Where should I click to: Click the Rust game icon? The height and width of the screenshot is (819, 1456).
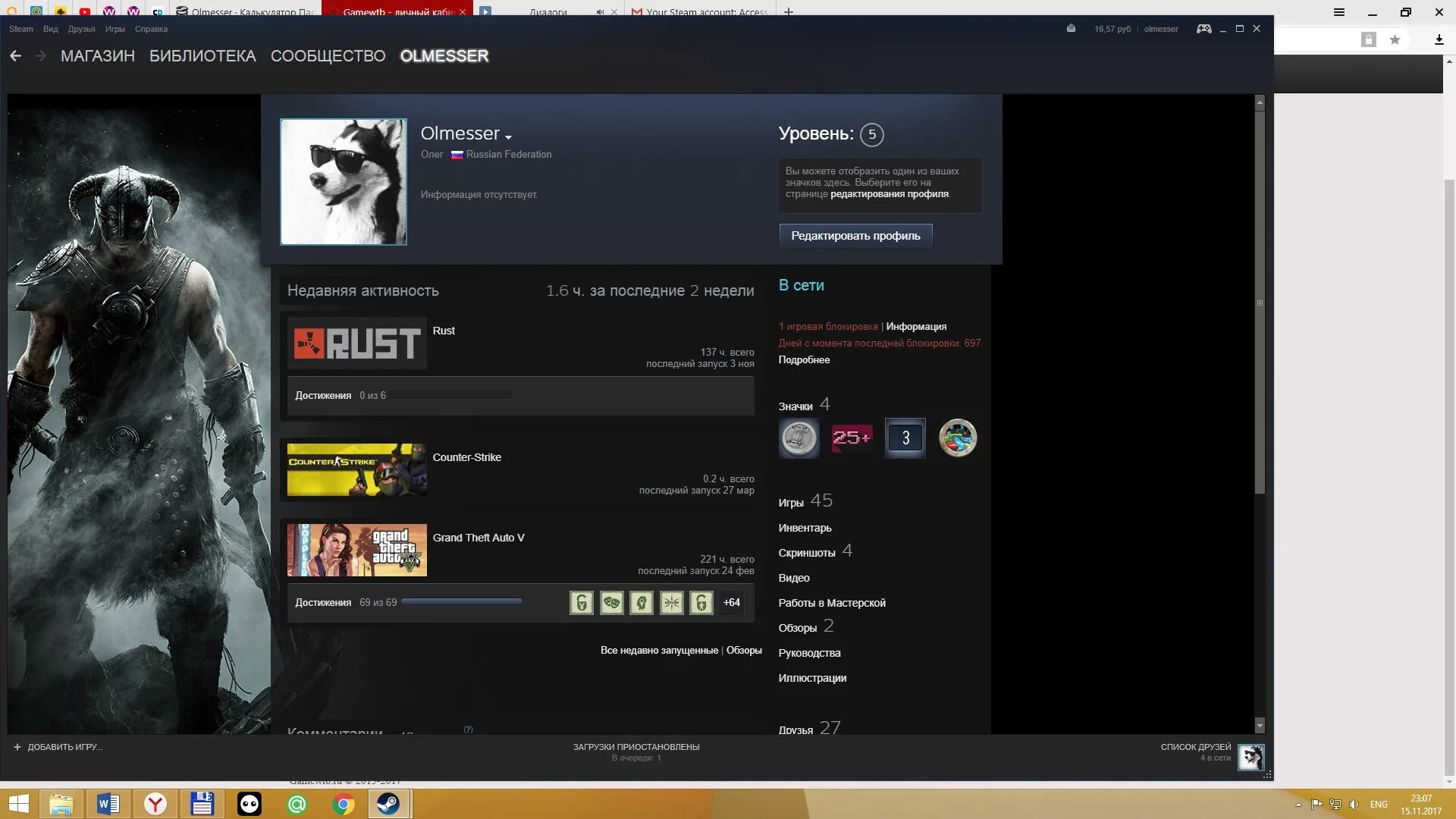[356, 343]
